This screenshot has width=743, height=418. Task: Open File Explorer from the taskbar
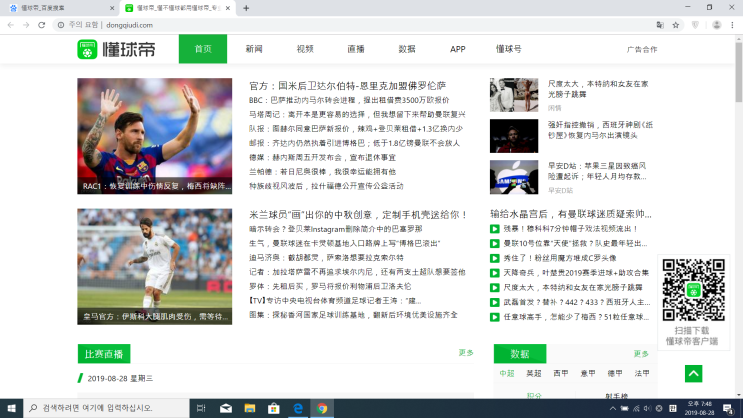click(250, 408)
